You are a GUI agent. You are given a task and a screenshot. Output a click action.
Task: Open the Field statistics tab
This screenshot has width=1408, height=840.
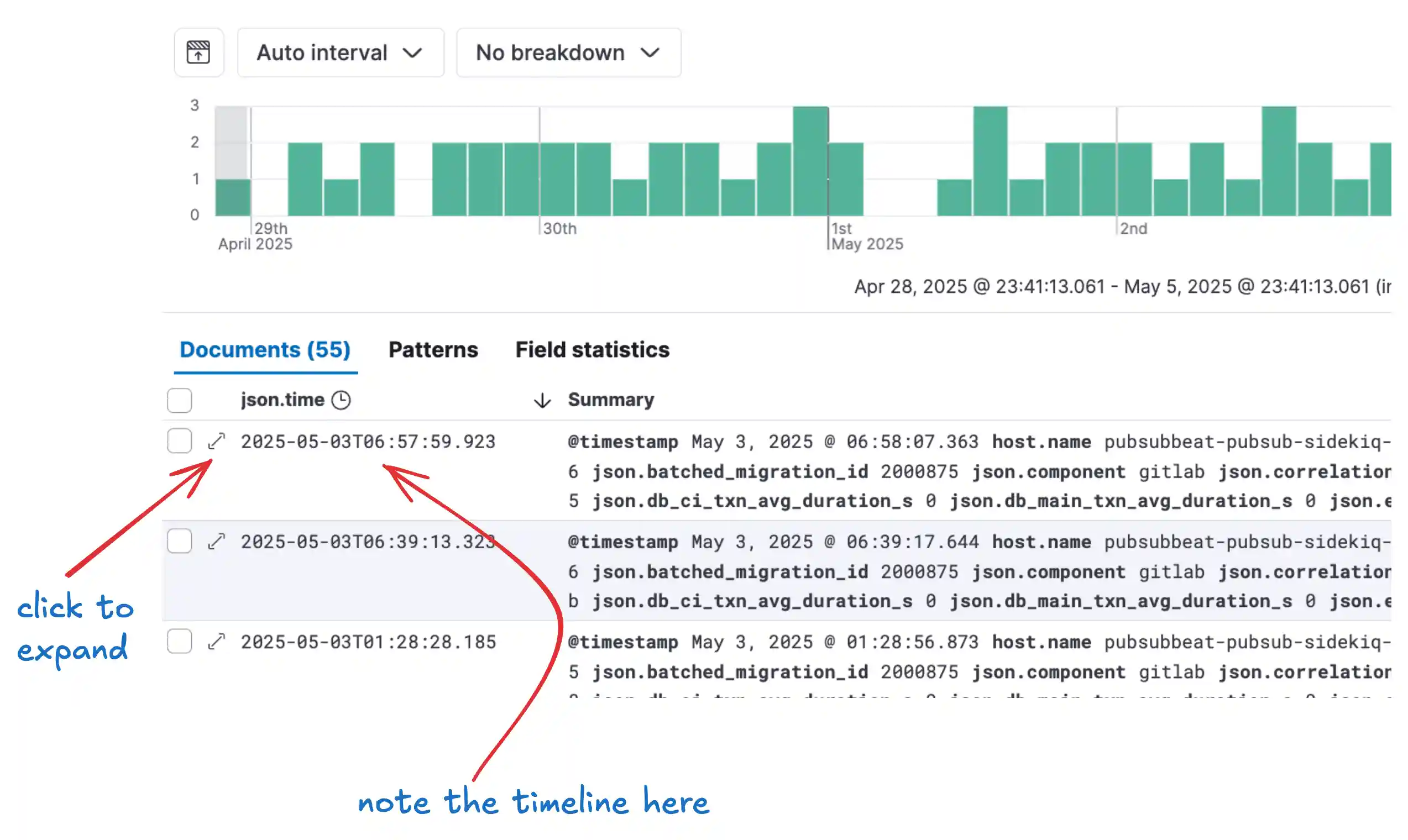pyautogui.click(x=592, y=350)
